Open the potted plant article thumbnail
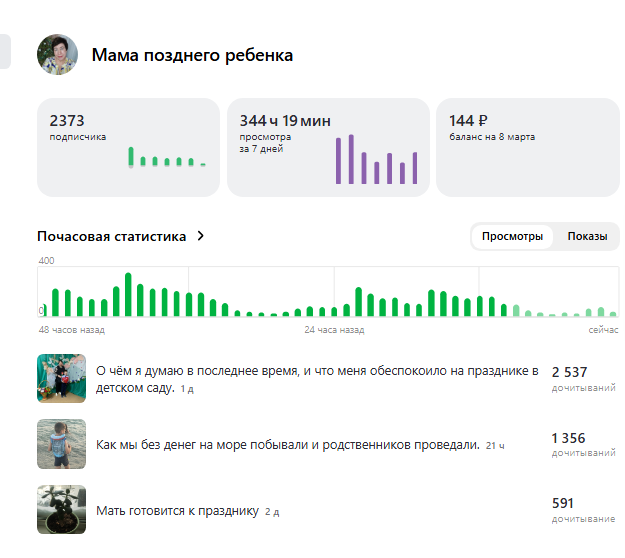Screen dimensions: 625x558 61,510
